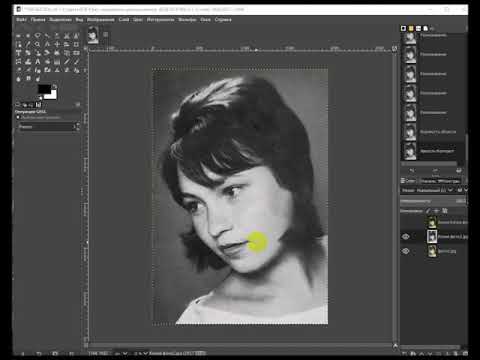480x360 pixels.
Task: Select the Heal tool
Action: (x=67, y=70)
